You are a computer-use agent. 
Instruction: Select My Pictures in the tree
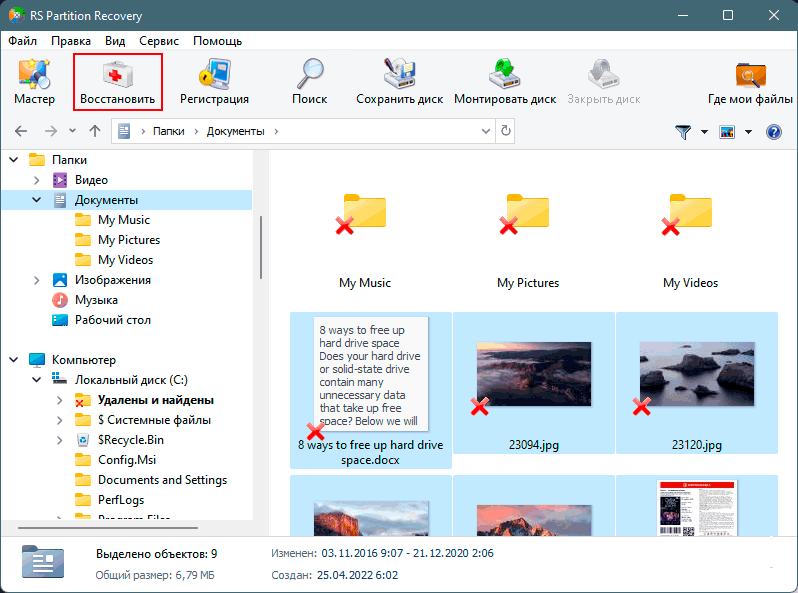(x=129, y=240)
